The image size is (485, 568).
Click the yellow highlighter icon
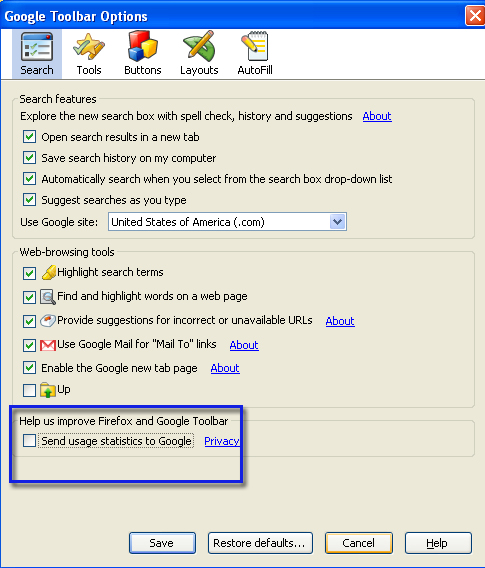[49, 272]
